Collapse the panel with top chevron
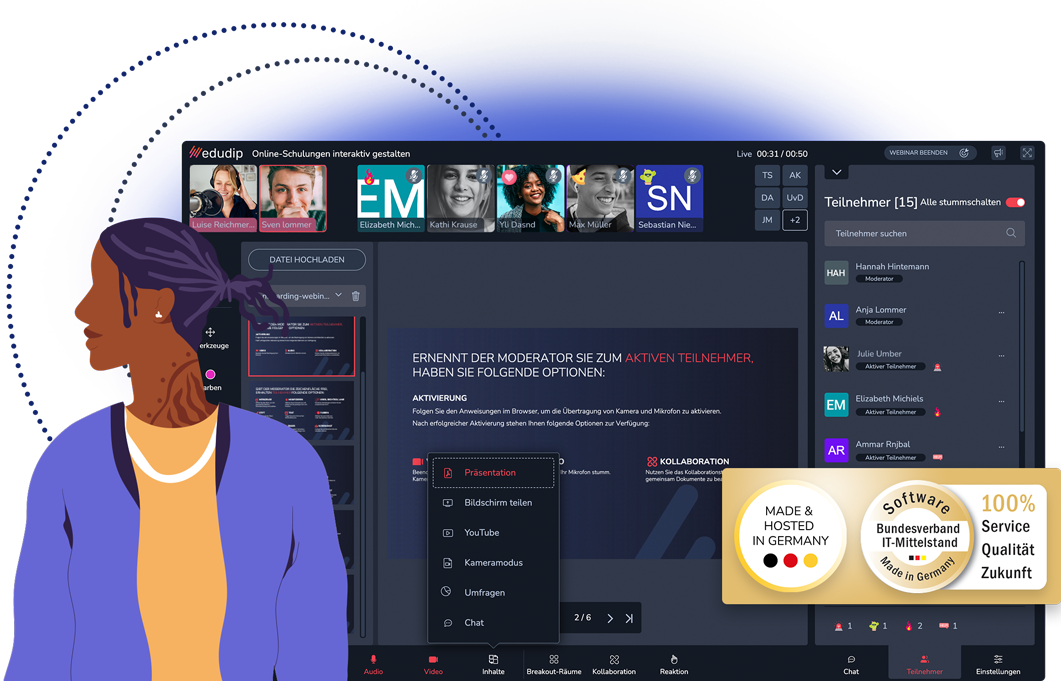This screenshot has width=1061, height=681. click(x=837, y=172)
